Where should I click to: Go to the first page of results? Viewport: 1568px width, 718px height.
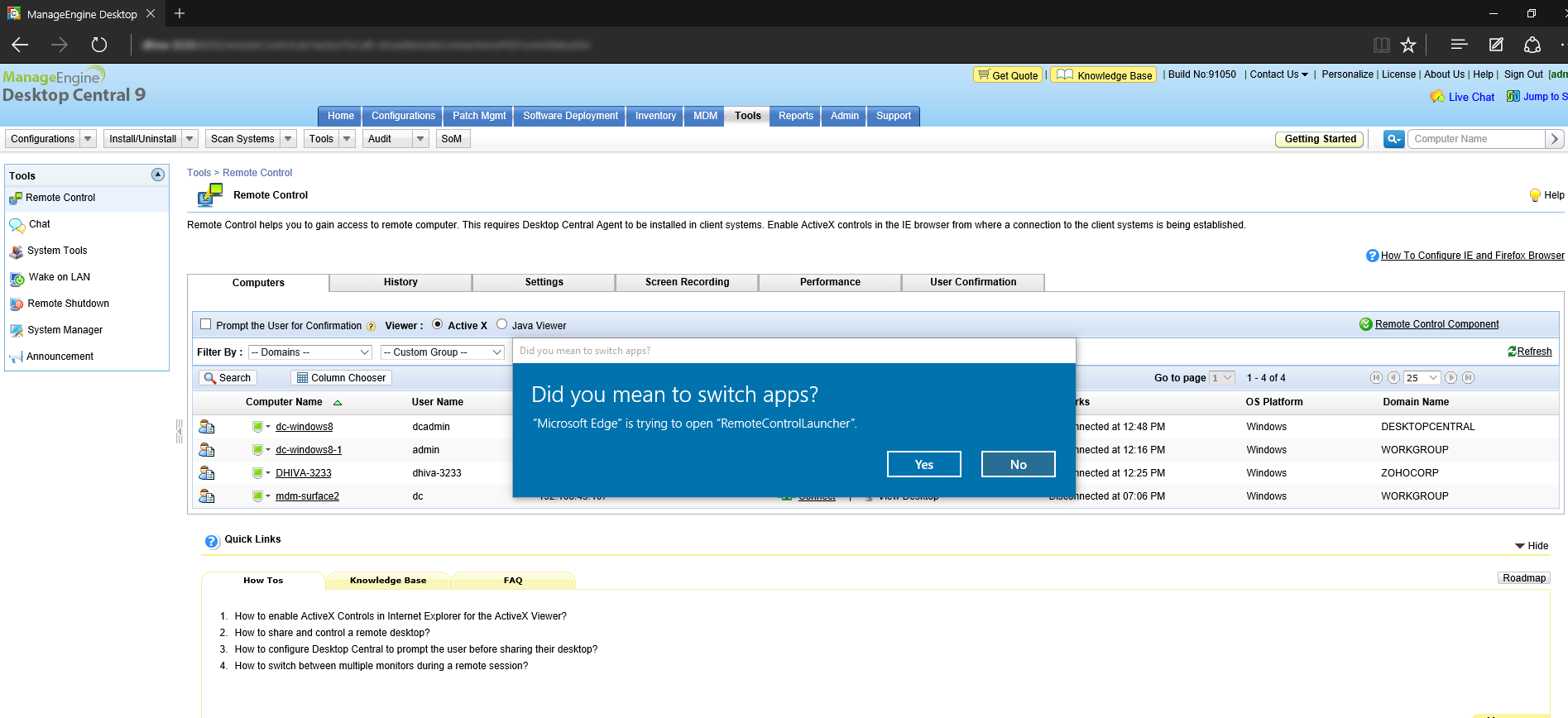point(1376,378)
